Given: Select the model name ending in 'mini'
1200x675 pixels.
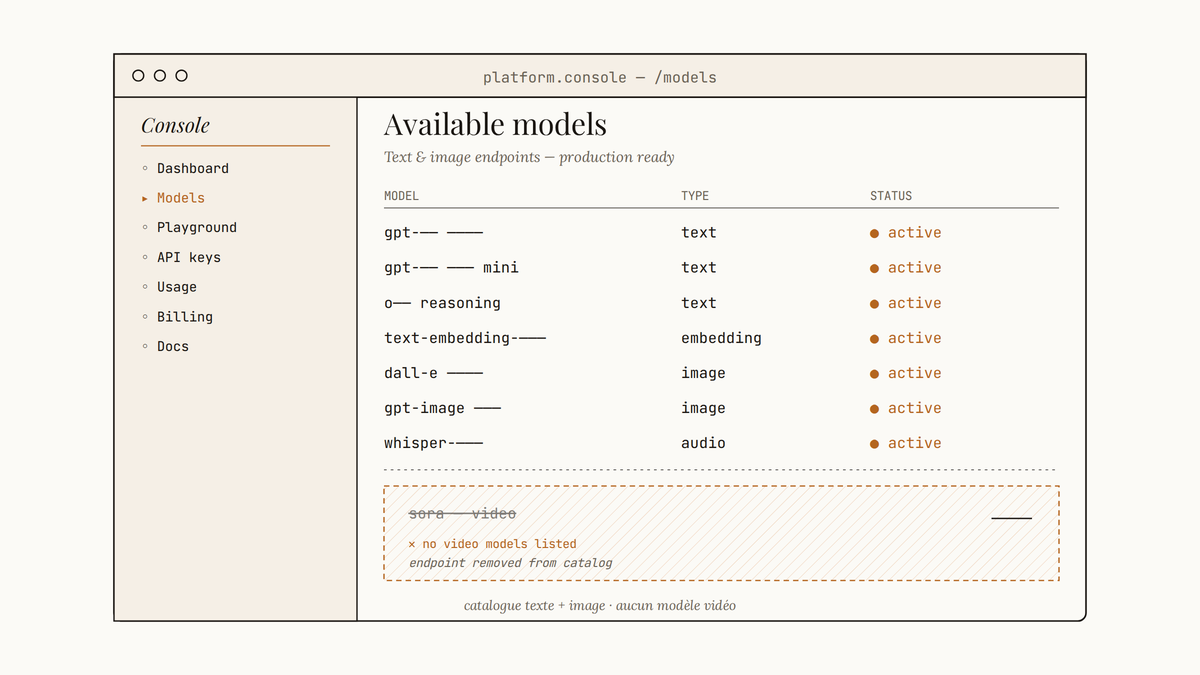Looking at the screenshot, I should click(451, 268).
